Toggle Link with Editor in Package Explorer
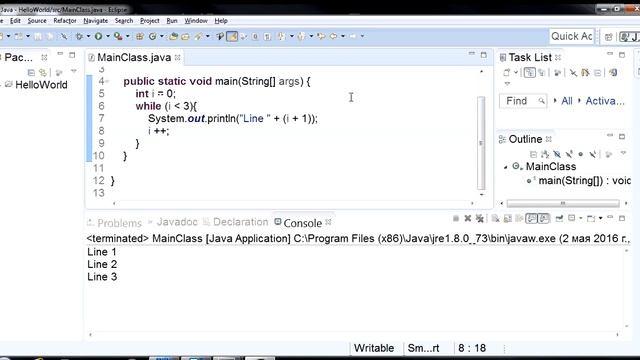The width and height of the screenshot is (640, 360). pos(43,73)
